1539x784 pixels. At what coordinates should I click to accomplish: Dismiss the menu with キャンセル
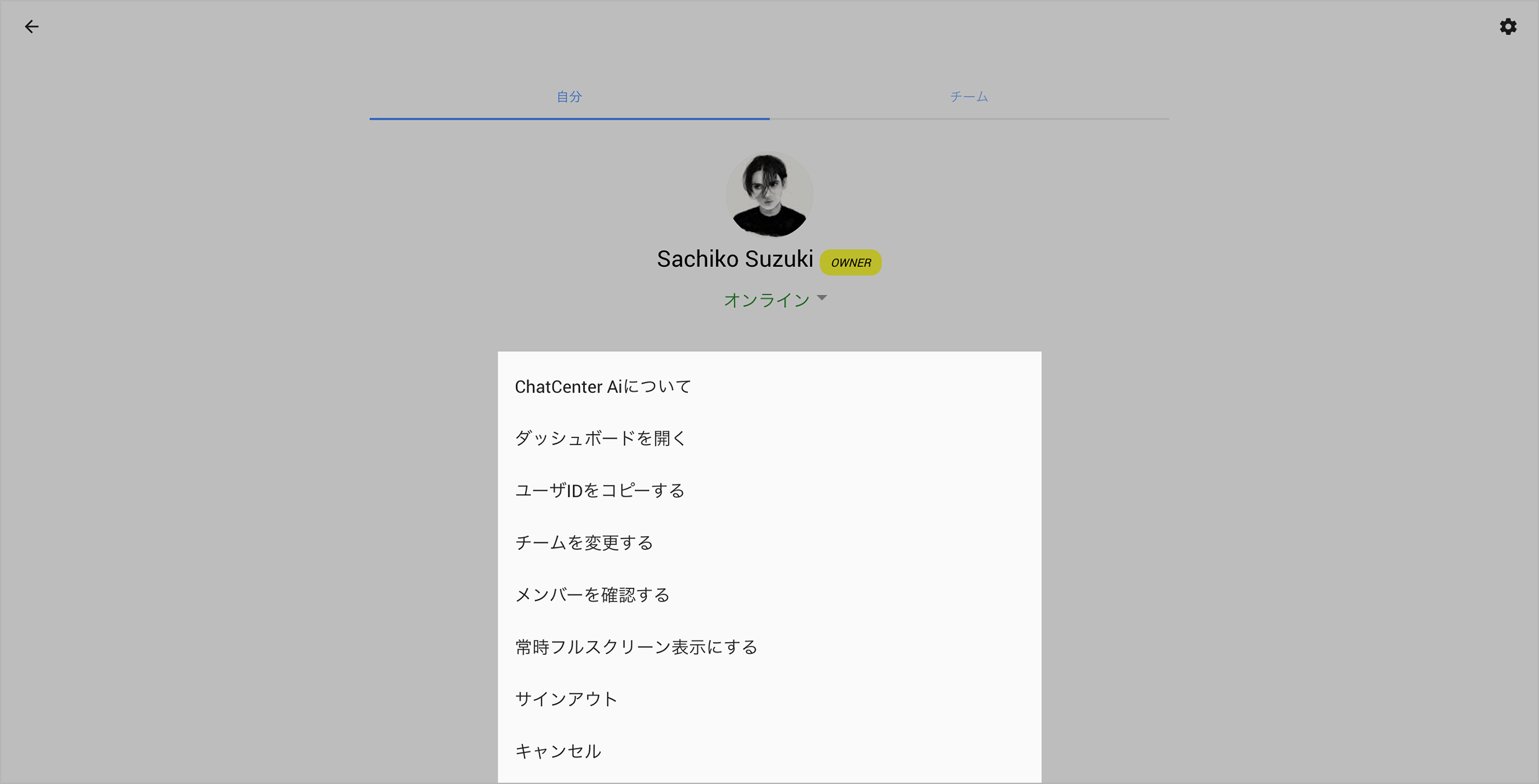558,751
